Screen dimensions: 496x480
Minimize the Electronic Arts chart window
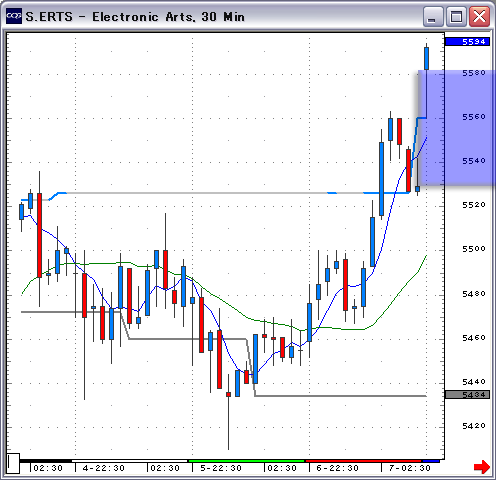click(433, 17)
